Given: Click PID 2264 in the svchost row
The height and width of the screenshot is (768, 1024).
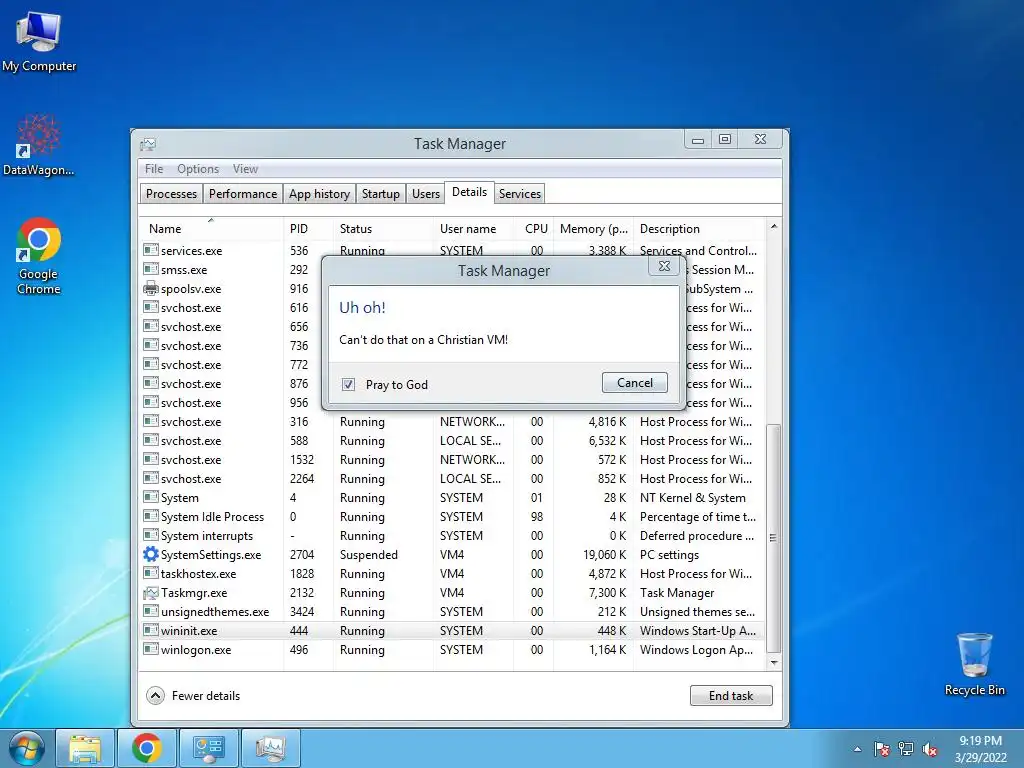Looking at the screenshot, I should (x=302, y=479).
